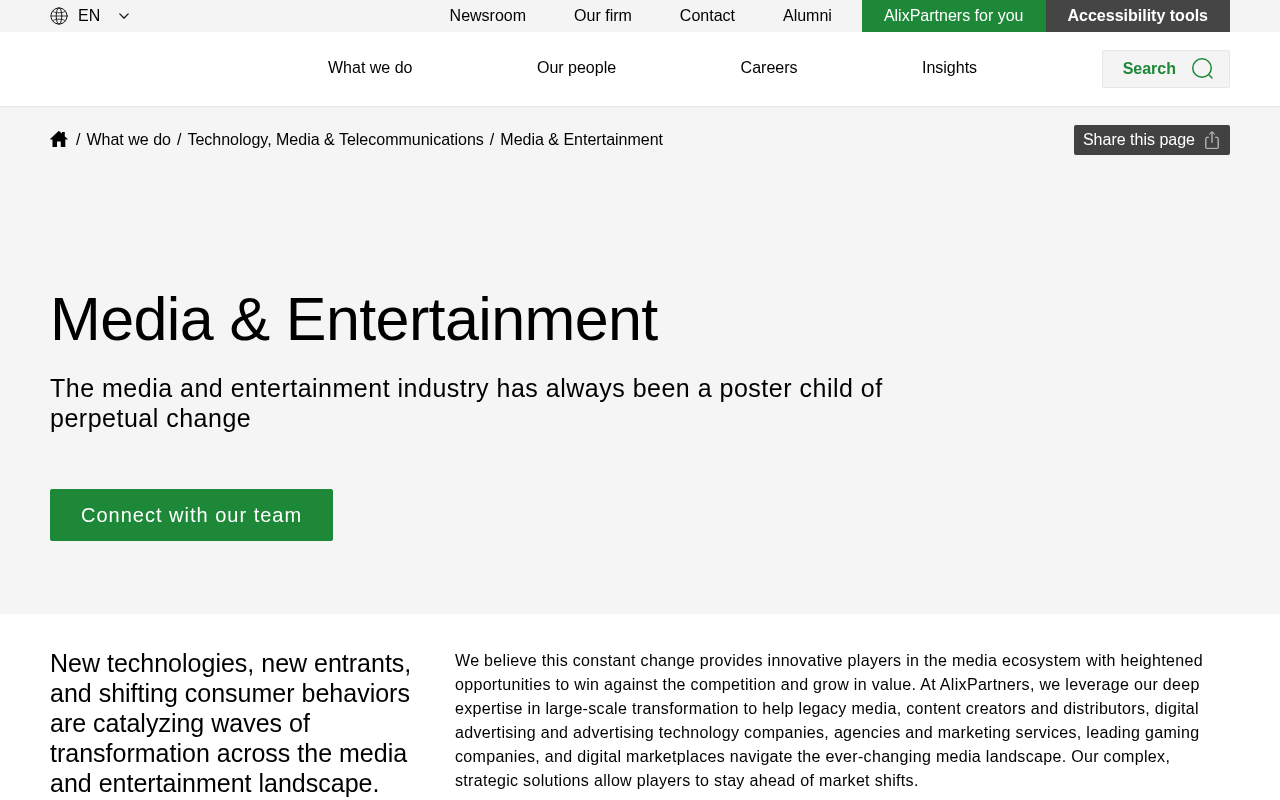This screenshot has height=800, width=1280.
Task: Visit the Alumni page
Action: click(x=807, y=16)
